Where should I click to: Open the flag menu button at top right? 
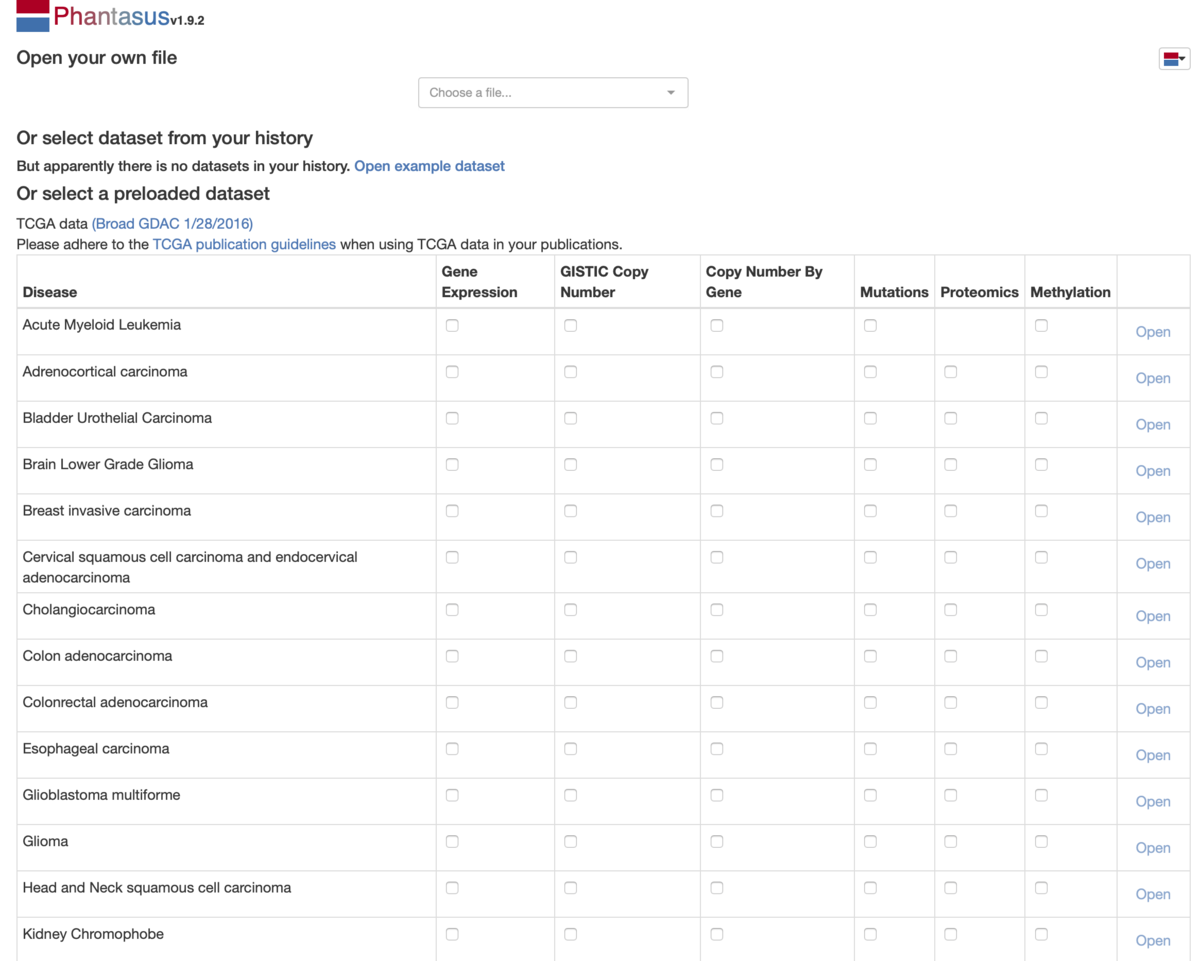pyautogui.click(x=1174, y=59)
